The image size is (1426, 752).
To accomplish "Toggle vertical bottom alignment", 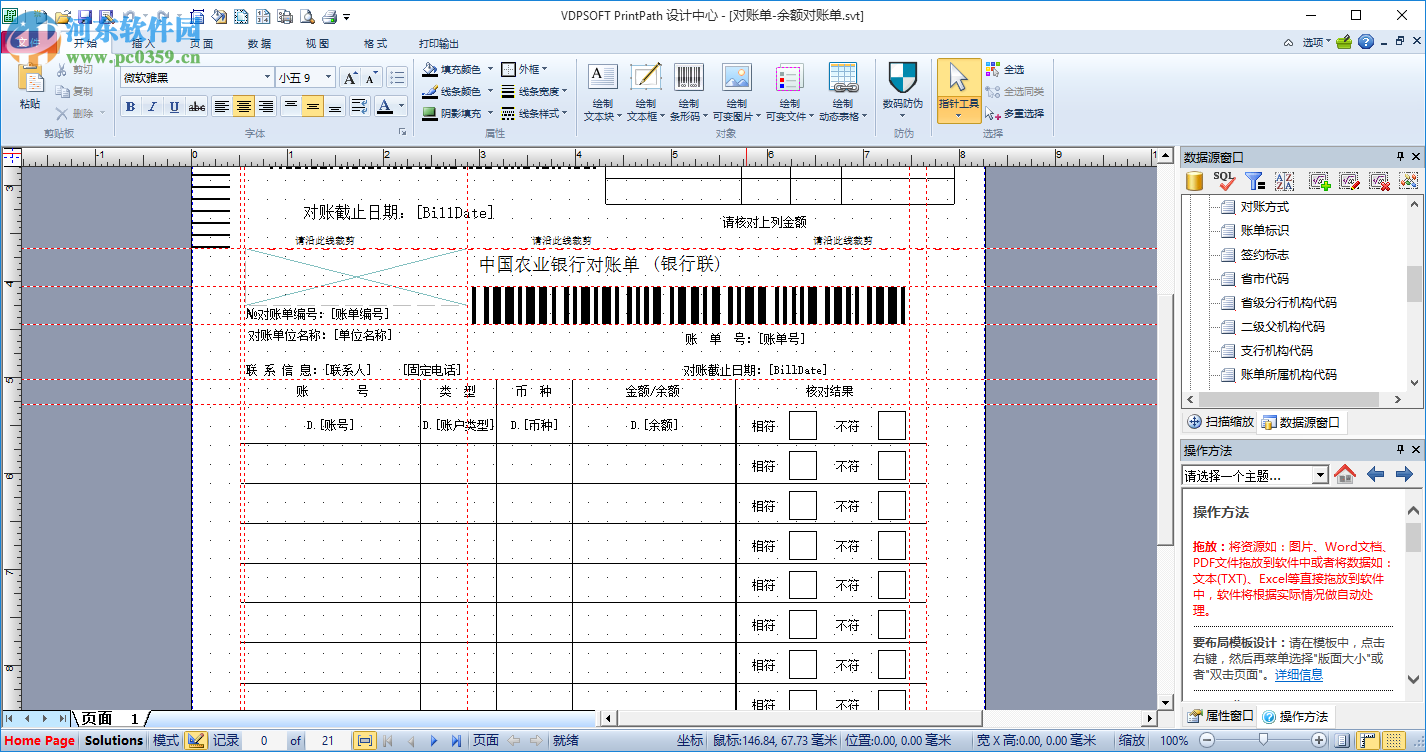I will [x=335, y=107].
